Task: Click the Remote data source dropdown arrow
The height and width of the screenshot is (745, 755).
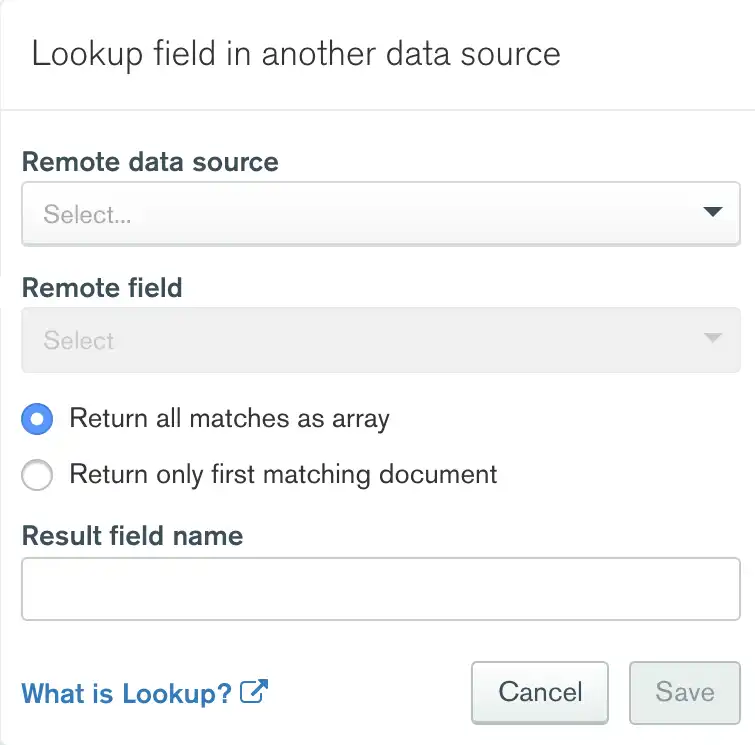Action: tap(712, 212)
